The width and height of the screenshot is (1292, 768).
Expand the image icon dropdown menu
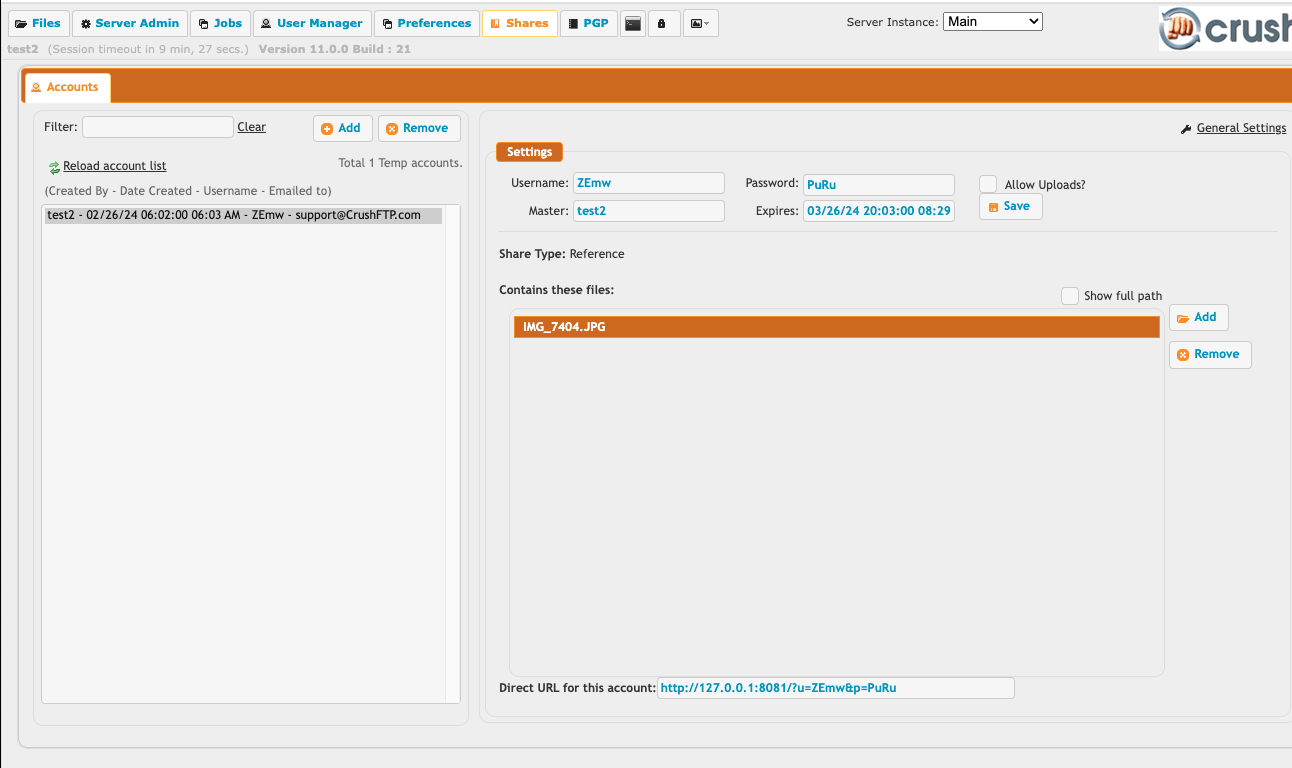click(x=700, y=23)
